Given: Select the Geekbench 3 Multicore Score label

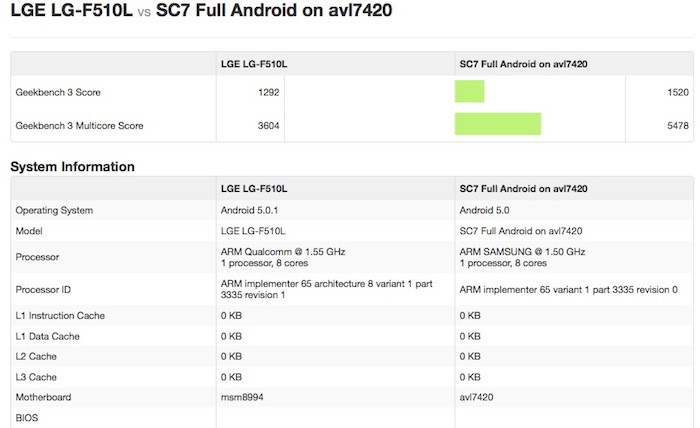Looking at the screenshot, I should 79,125.
